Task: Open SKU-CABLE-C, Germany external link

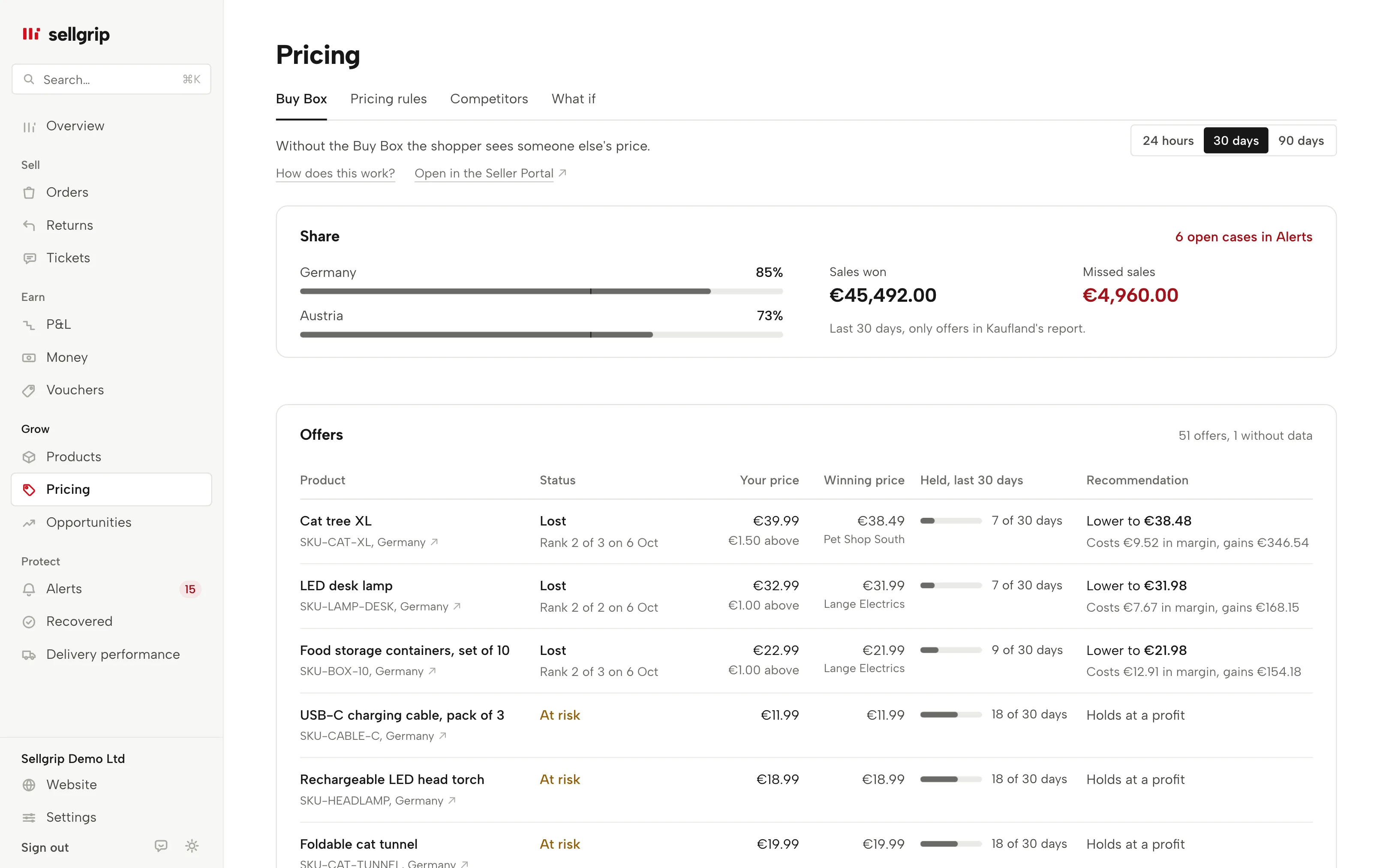Action: click(x=373, y=736)
